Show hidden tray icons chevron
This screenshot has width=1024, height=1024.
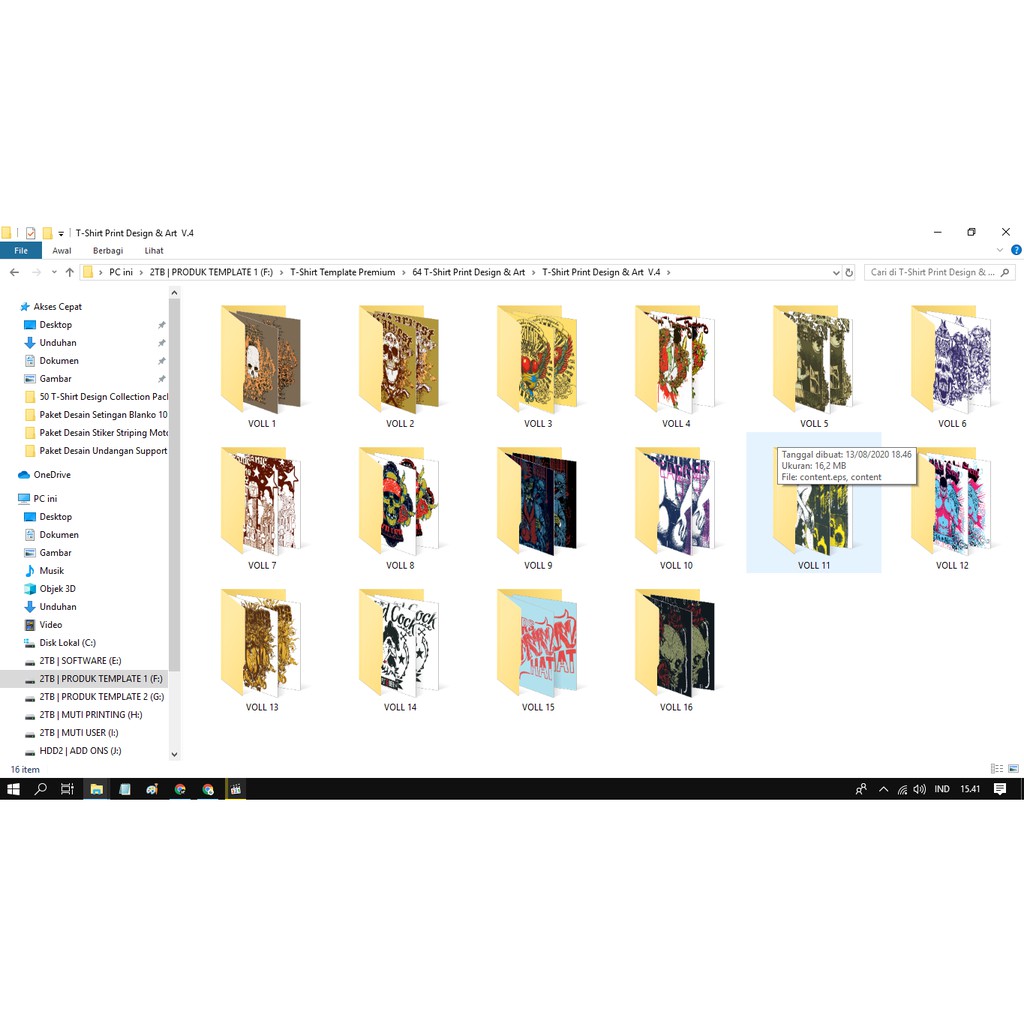pos(884,789)
